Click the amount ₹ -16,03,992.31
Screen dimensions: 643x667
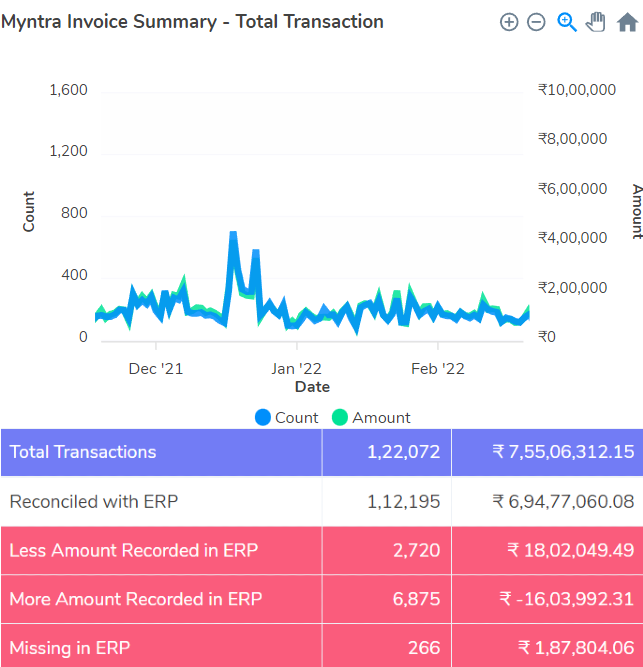tap(566, 599)
